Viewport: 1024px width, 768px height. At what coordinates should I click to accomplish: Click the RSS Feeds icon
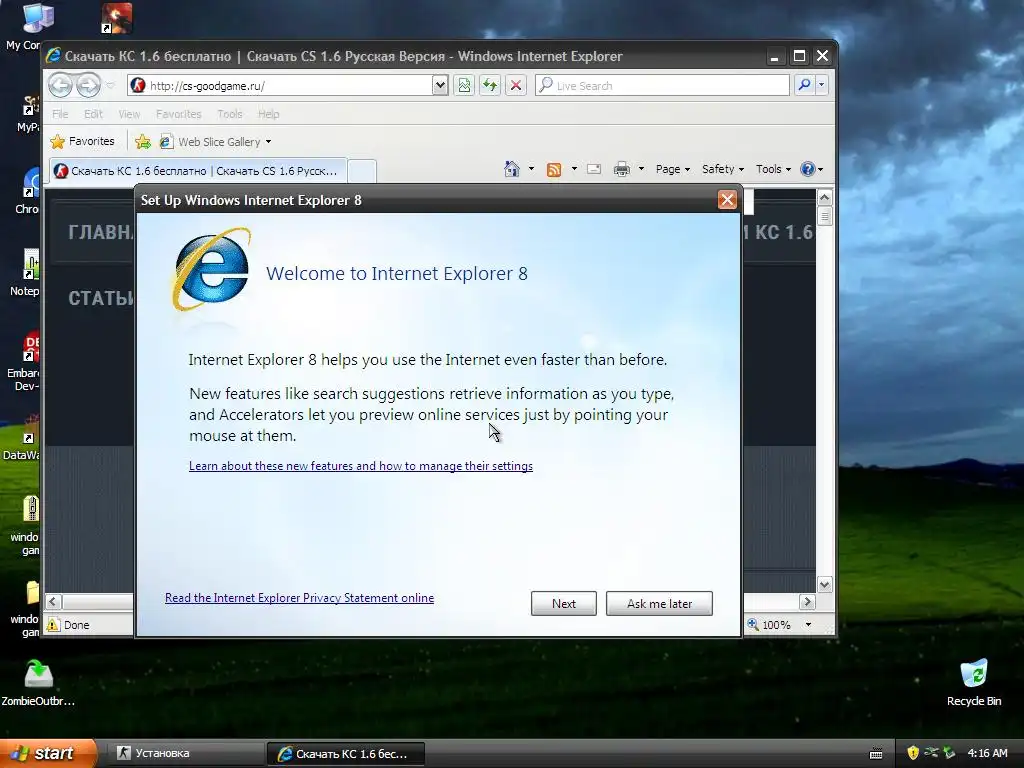(554, 170)
